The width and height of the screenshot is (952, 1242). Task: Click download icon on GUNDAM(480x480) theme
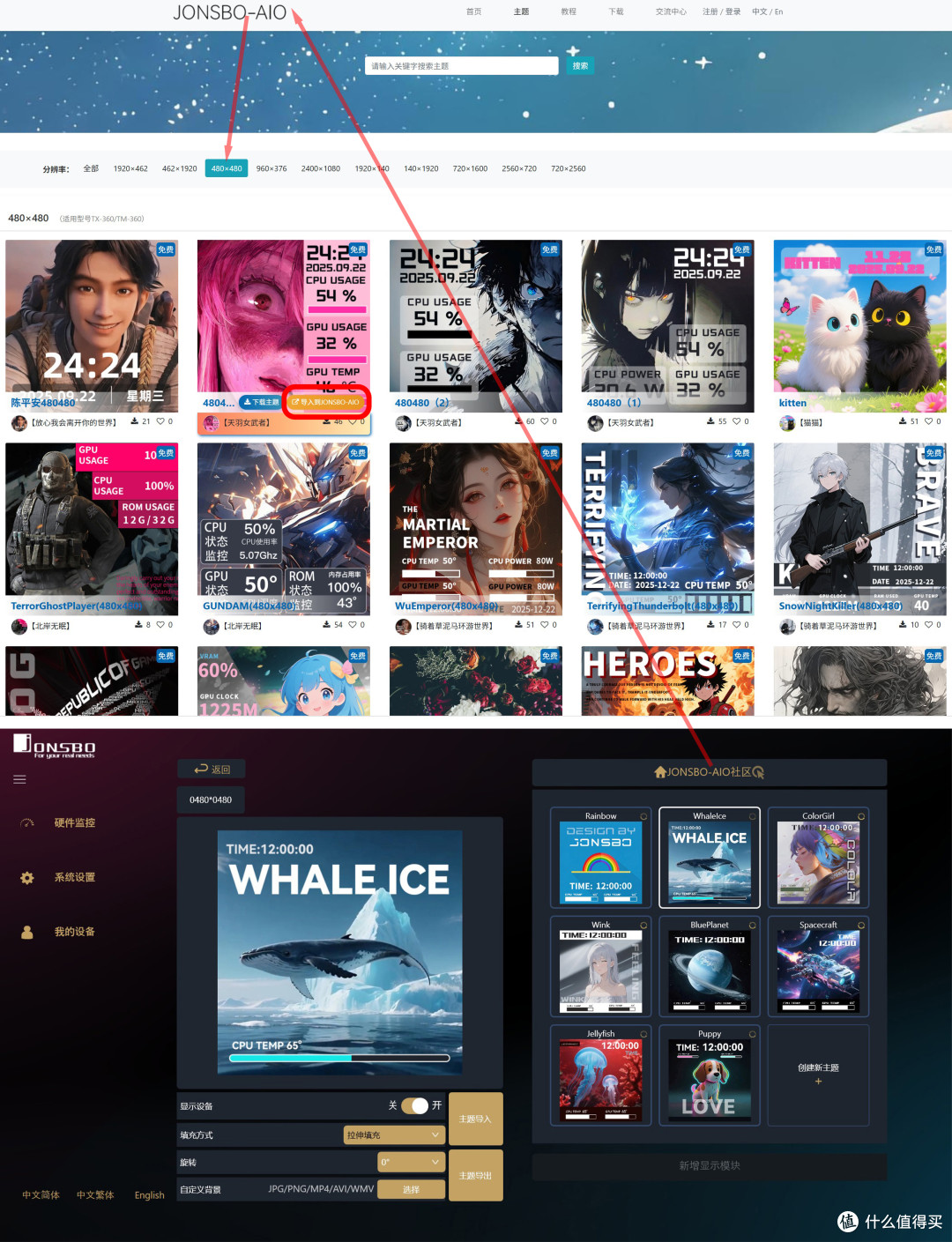pyautogui.click(x=326, y=625)
